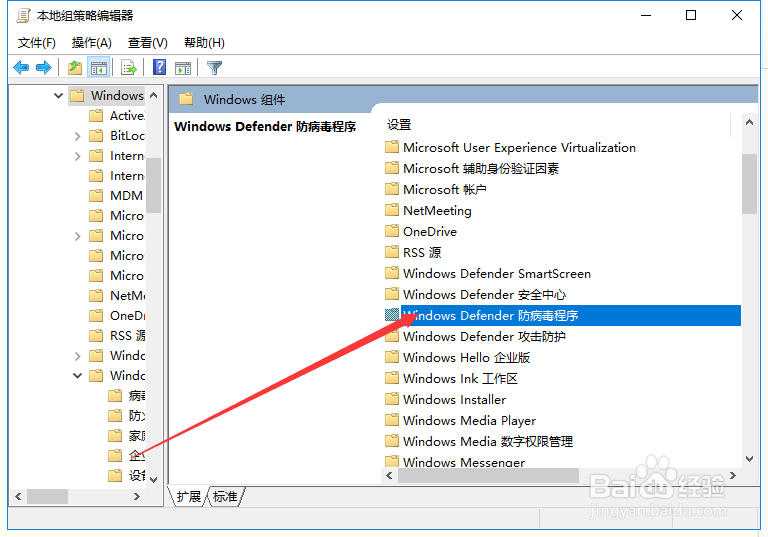Click tree pane horizontal scroll-left arrow

click(x=18, y=496)
